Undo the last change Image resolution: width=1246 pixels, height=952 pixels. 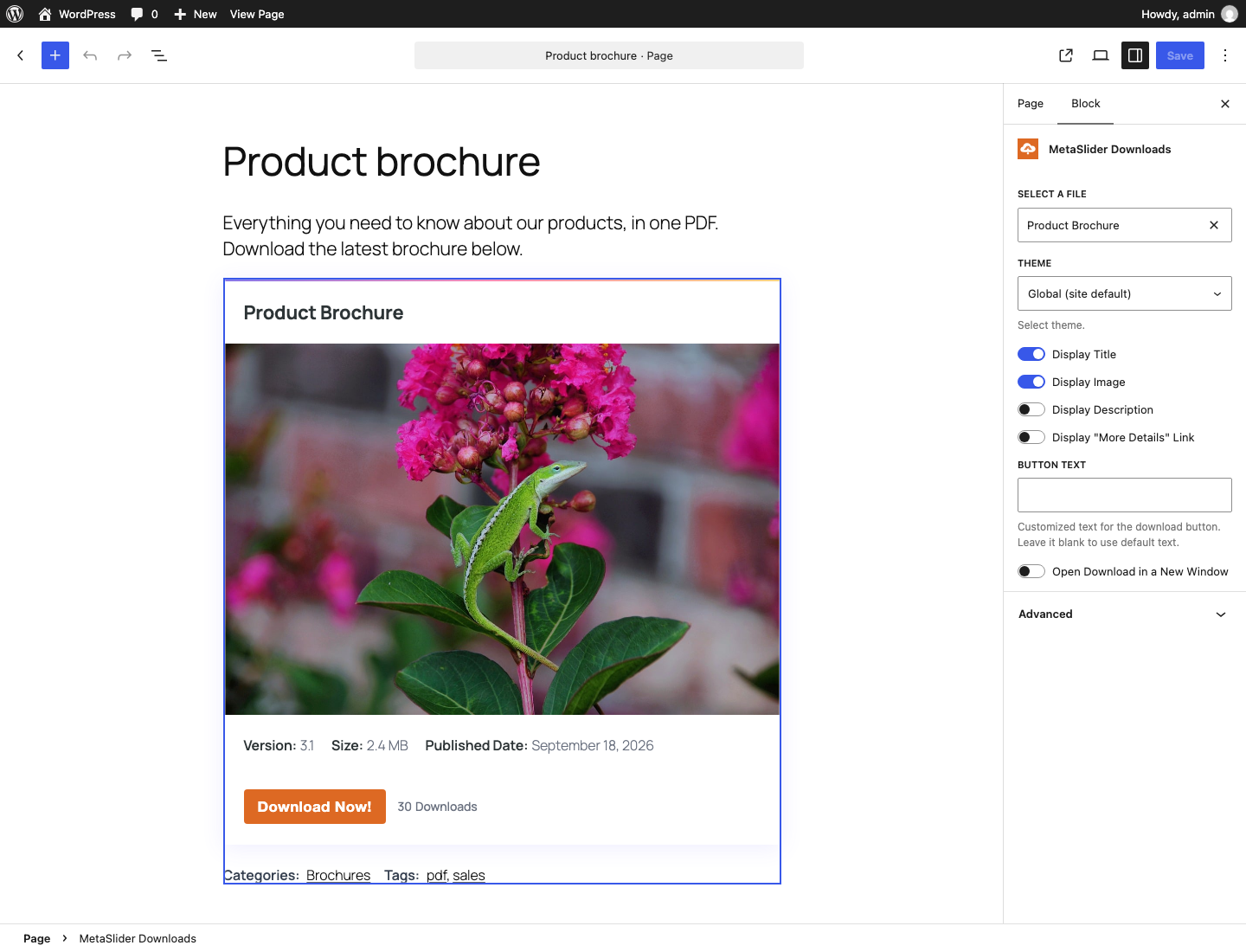(x=90, y=55)
